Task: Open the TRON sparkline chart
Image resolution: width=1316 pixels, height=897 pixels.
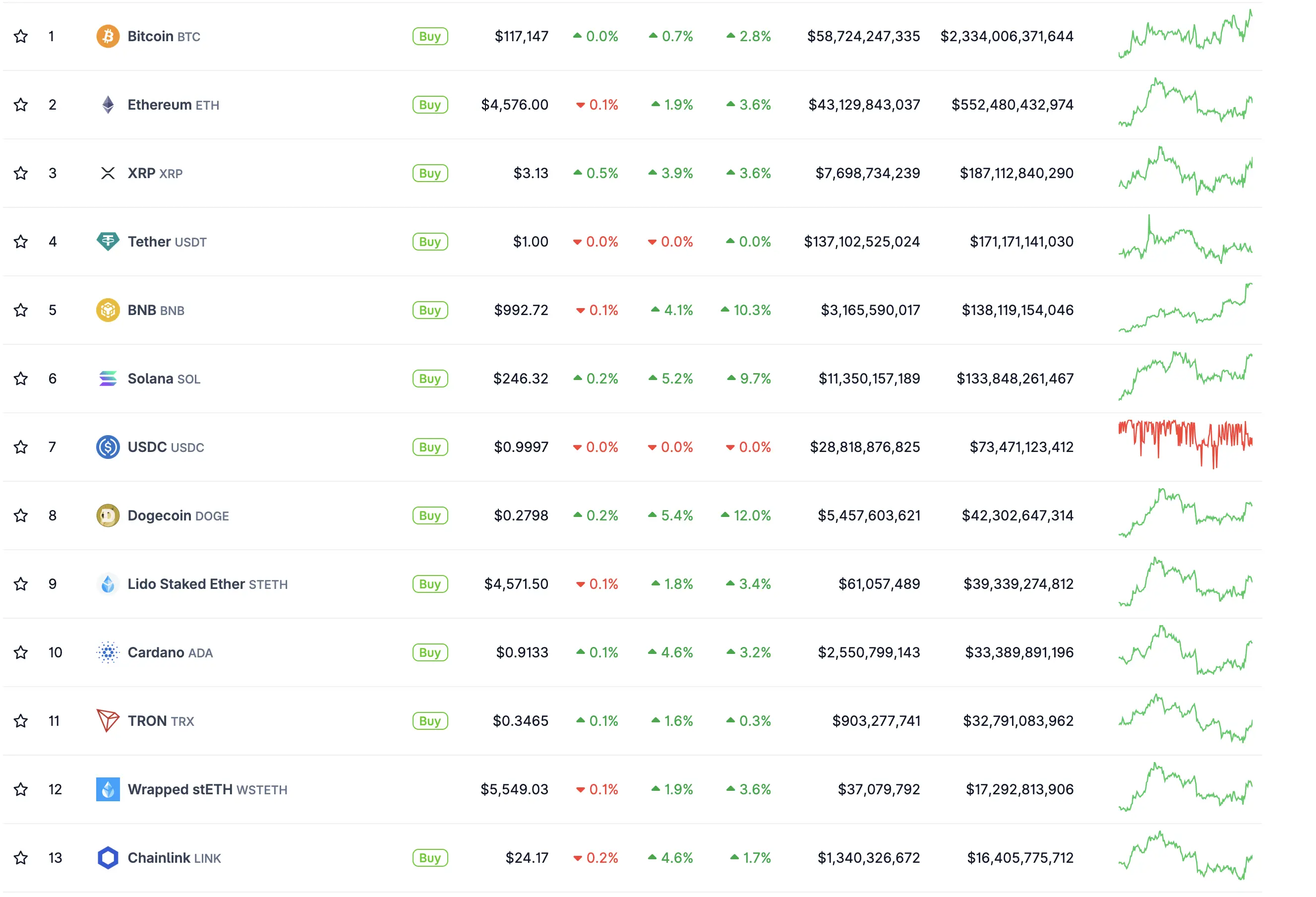Action: click(1186, 718)
